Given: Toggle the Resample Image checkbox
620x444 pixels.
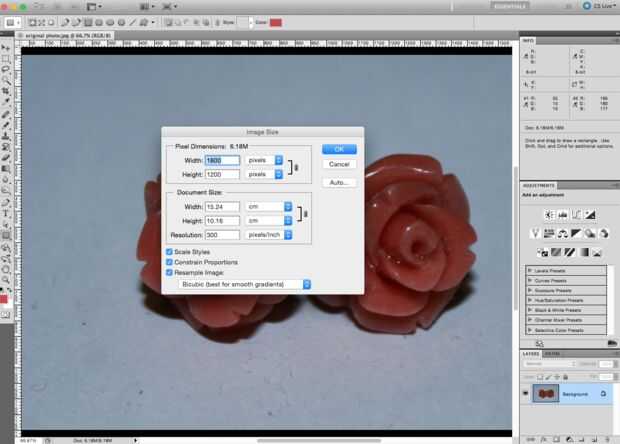Looking at the screenshot, I should tap(170, 272).
